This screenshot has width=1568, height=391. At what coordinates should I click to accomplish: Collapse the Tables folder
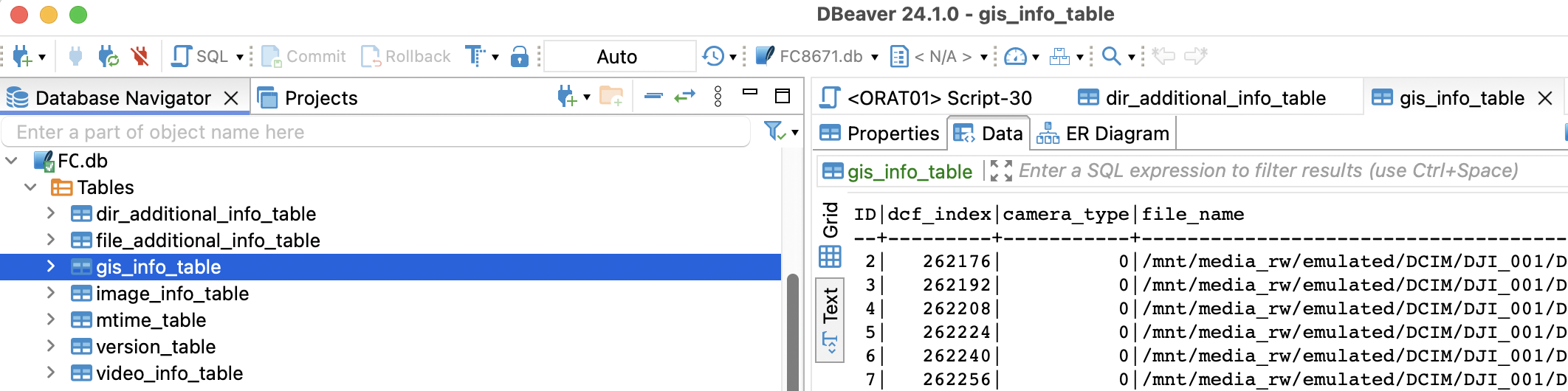tap(30, 187)
